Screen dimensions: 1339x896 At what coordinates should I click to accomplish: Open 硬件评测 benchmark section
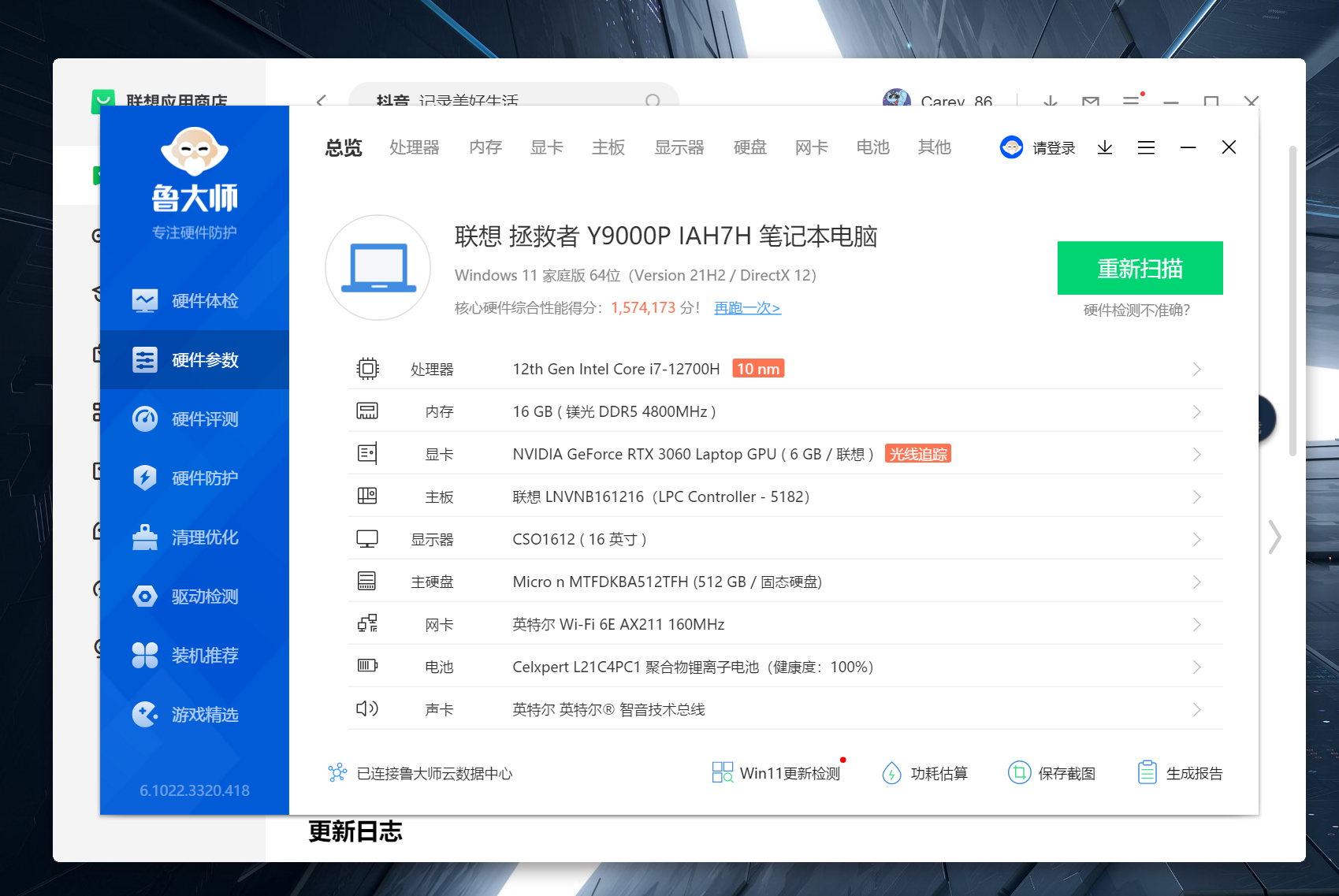point(195,418)
